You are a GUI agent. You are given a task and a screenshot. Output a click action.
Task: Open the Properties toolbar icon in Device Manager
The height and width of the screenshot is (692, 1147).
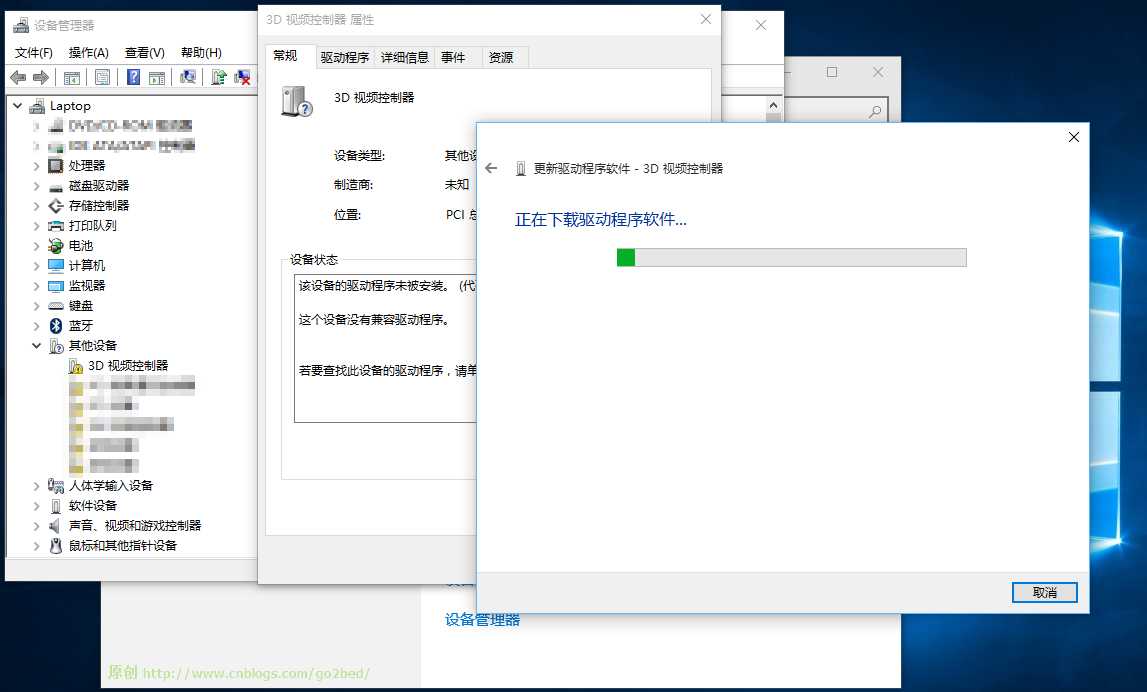[102, 77]
